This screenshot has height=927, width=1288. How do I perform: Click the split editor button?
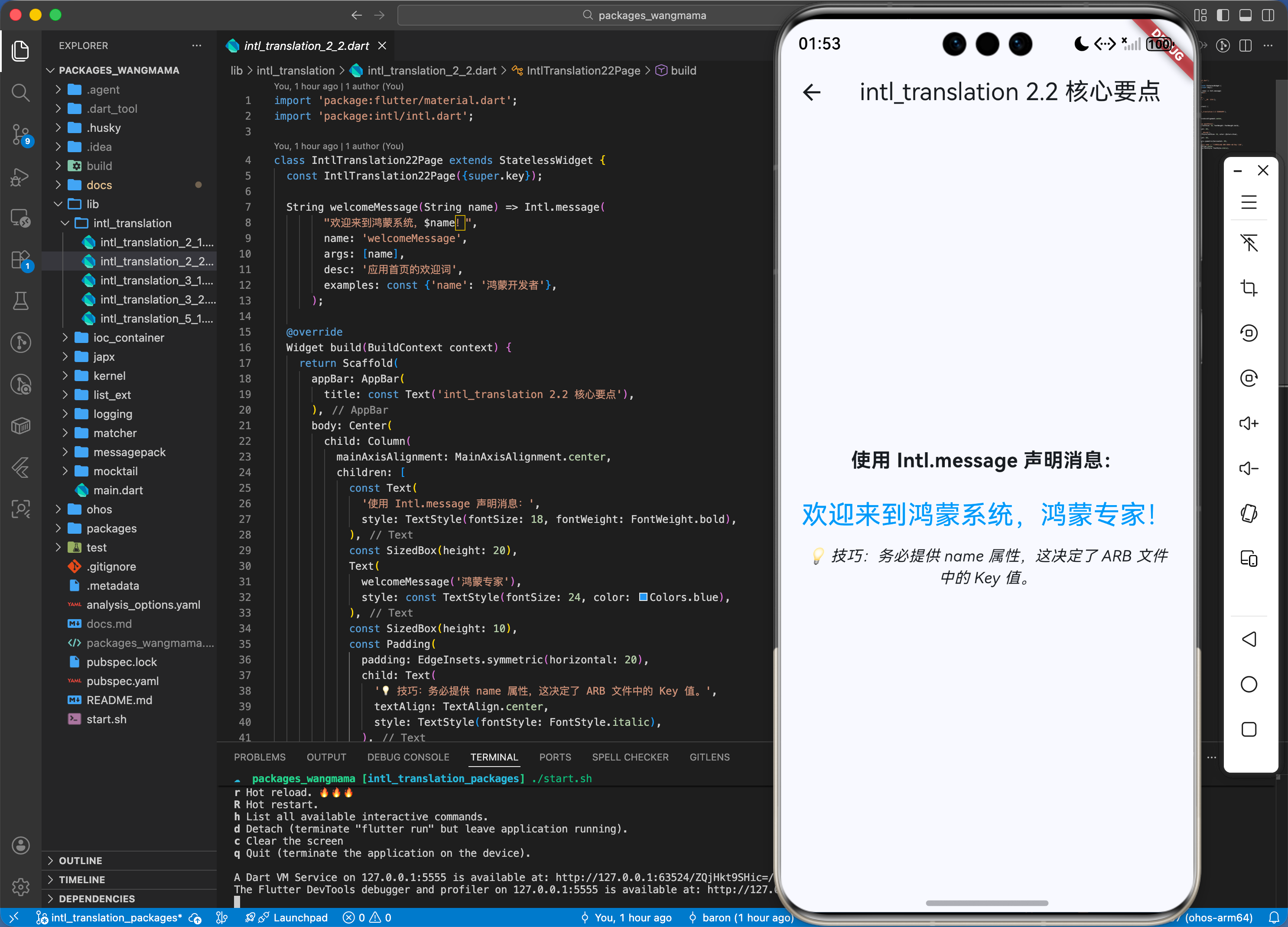pos(1245,46)
